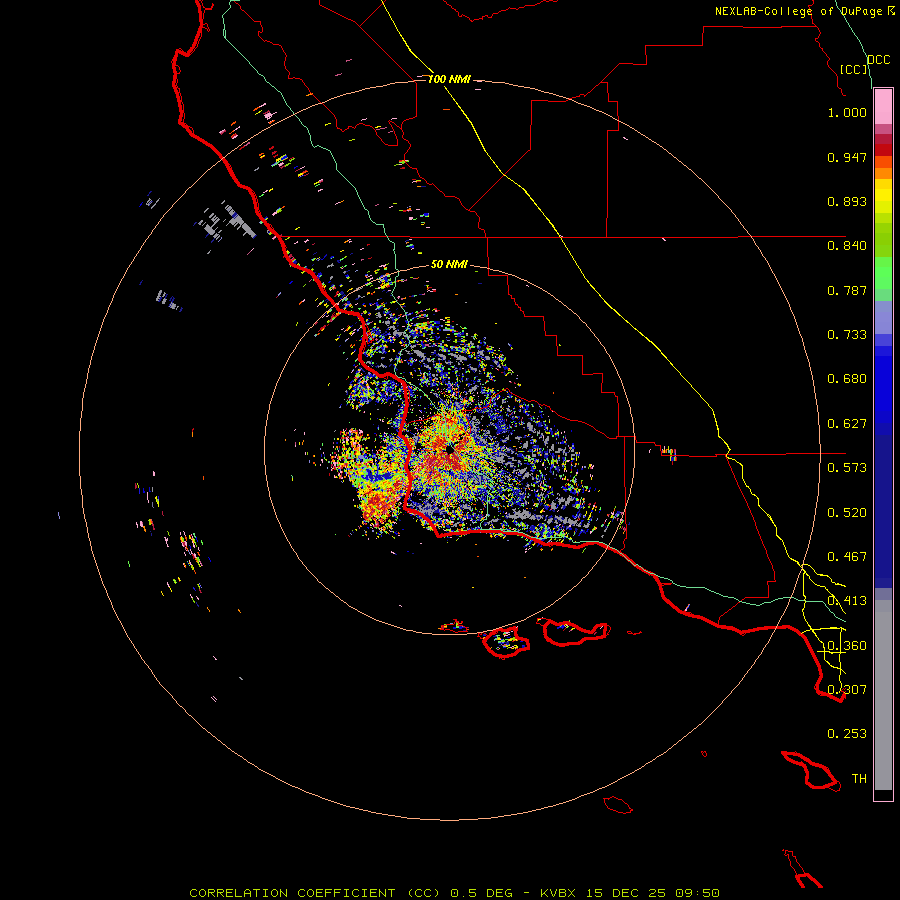Image resolution: width=900 pixels, height=900 pixels.
Task: Click the 1.000 scale value
Action: pos(847,112)
